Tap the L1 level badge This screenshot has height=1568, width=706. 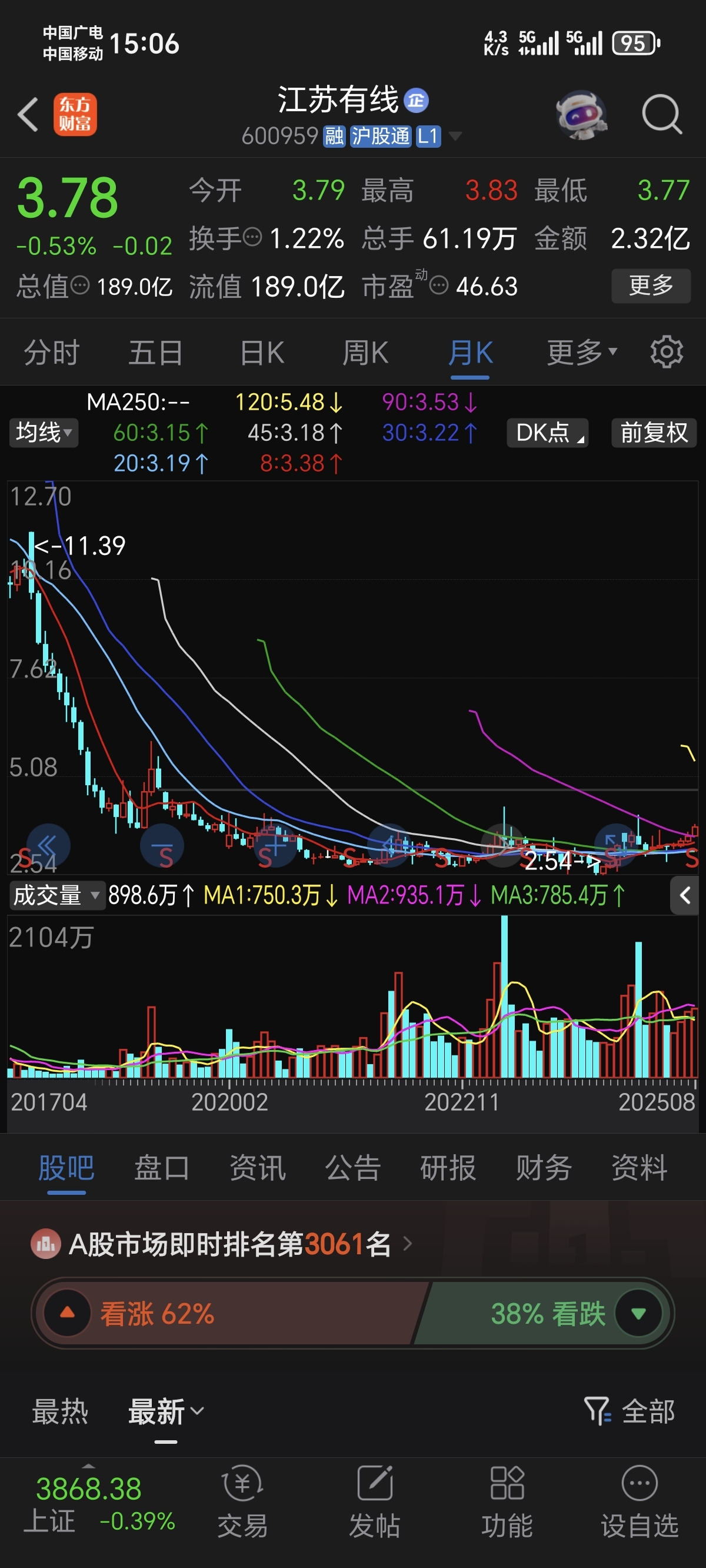tap(428, 136)
